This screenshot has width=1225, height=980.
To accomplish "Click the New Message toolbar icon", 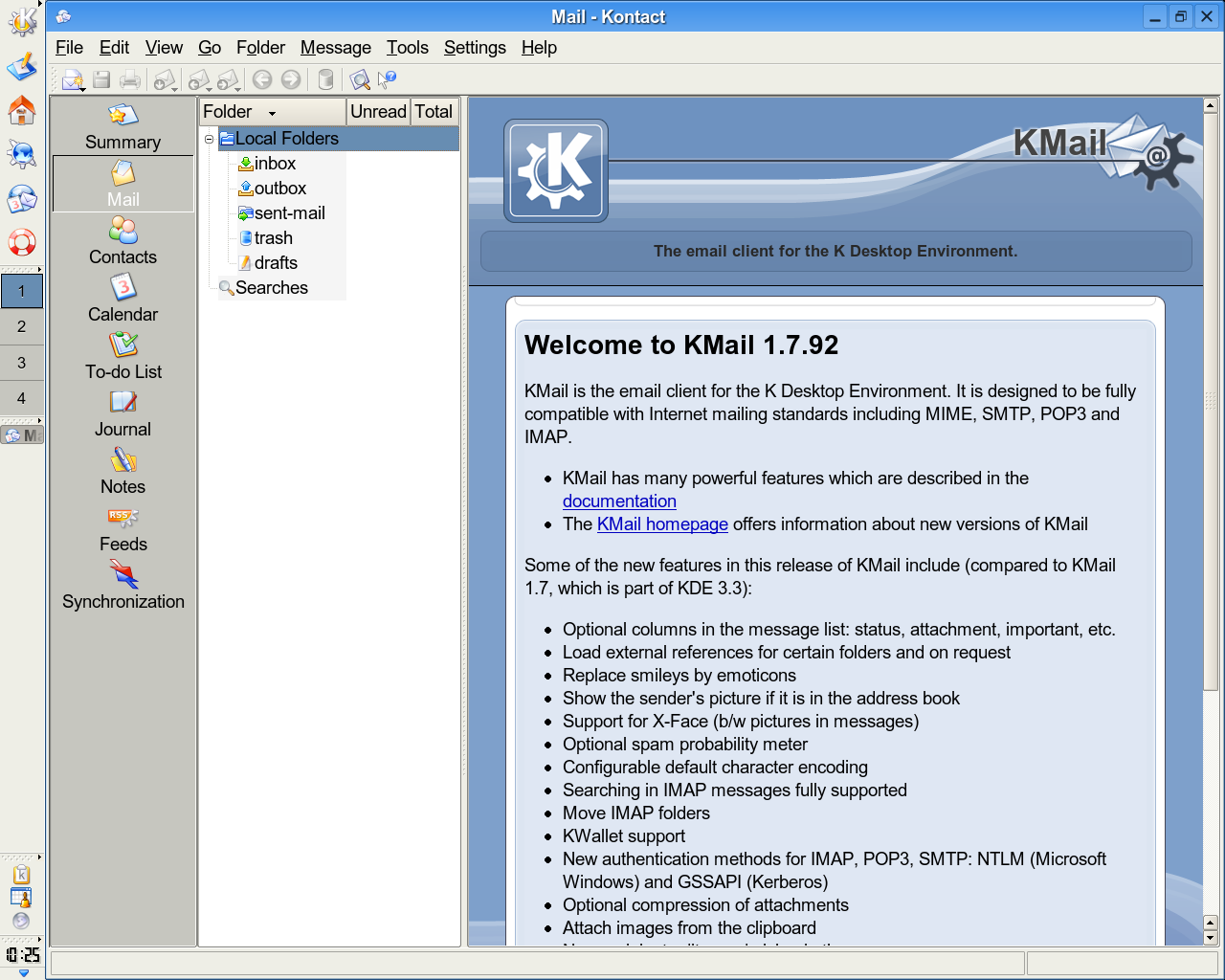I will click(71, 79).
